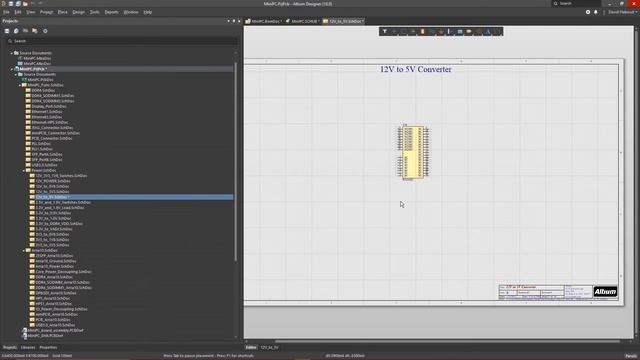Select Arria10_Ground.SchDoc in the tree

(x=56, y=261)
